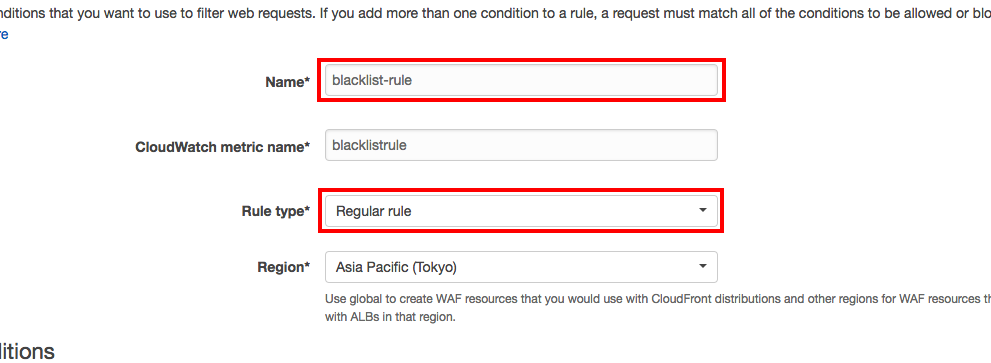This screenshot has width=991, height=363.
Task: Choose the 'Asia Pacific (Tokyo)' value text
Action: (x=396, y=267)
